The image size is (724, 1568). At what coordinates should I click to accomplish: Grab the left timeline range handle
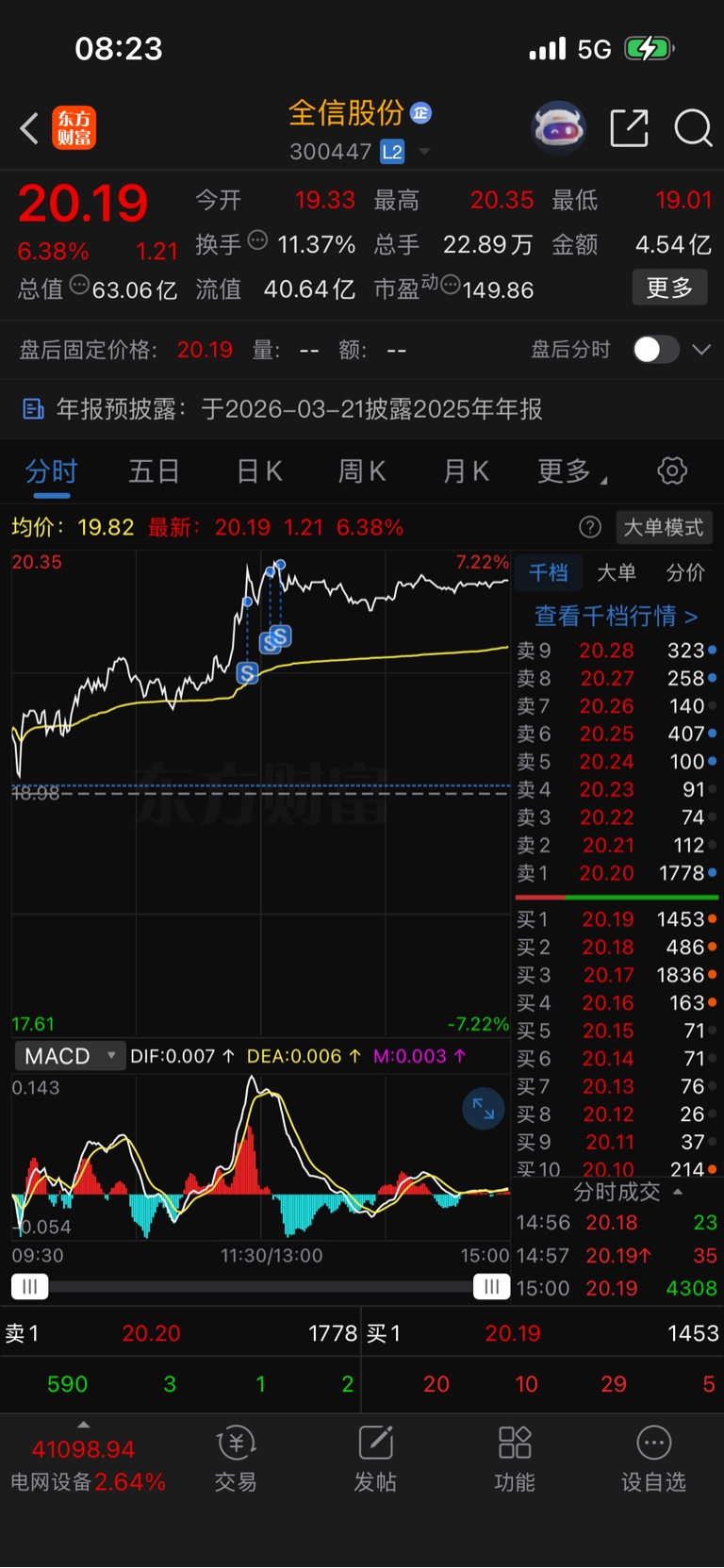29,1287
